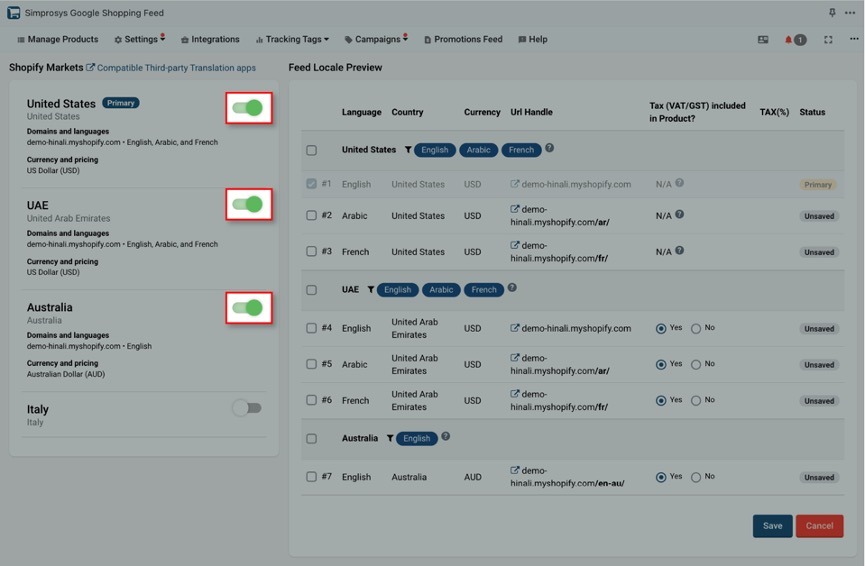Open the header three-dots menu beside pin
This screenshot has width=866, height=566.
click(x=850, y=13)
